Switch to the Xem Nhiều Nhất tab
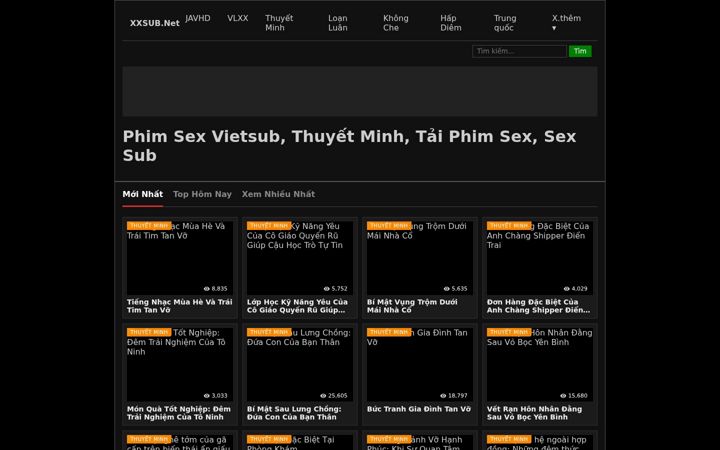The image size is (720, 450). [x=278, y=194]
